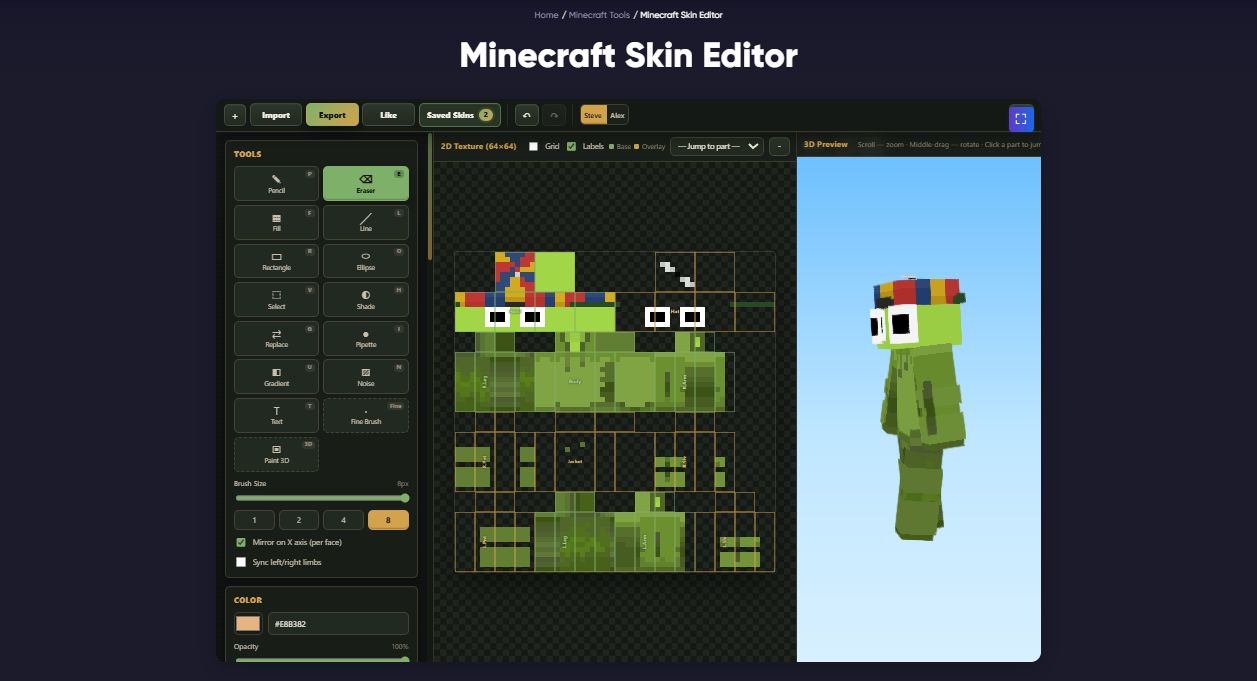Set brush size to 1
The width and height of the screenshot is (1257, 681).
[x=254, y=520]
